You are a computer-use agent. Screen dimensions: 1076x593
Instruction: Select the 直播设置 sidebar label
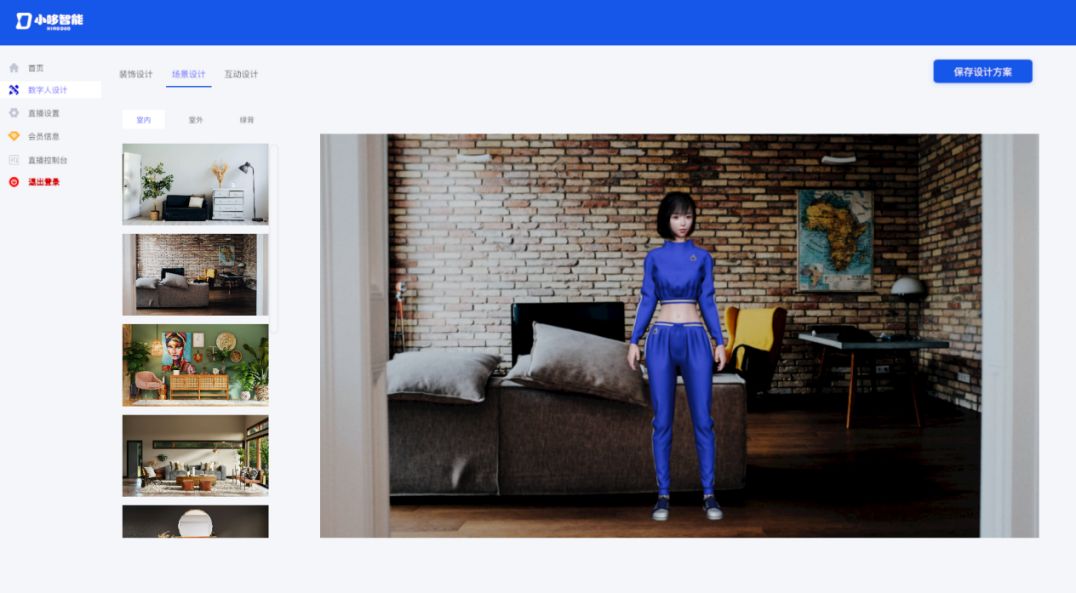[43, 113]
